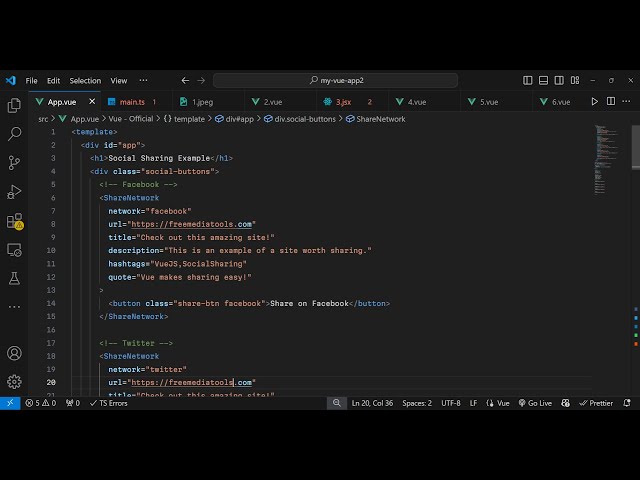Viewport: 640px width, 480px height.
Task: Open the UTF-8 encoding selector
Action: (x=451, y=403)
